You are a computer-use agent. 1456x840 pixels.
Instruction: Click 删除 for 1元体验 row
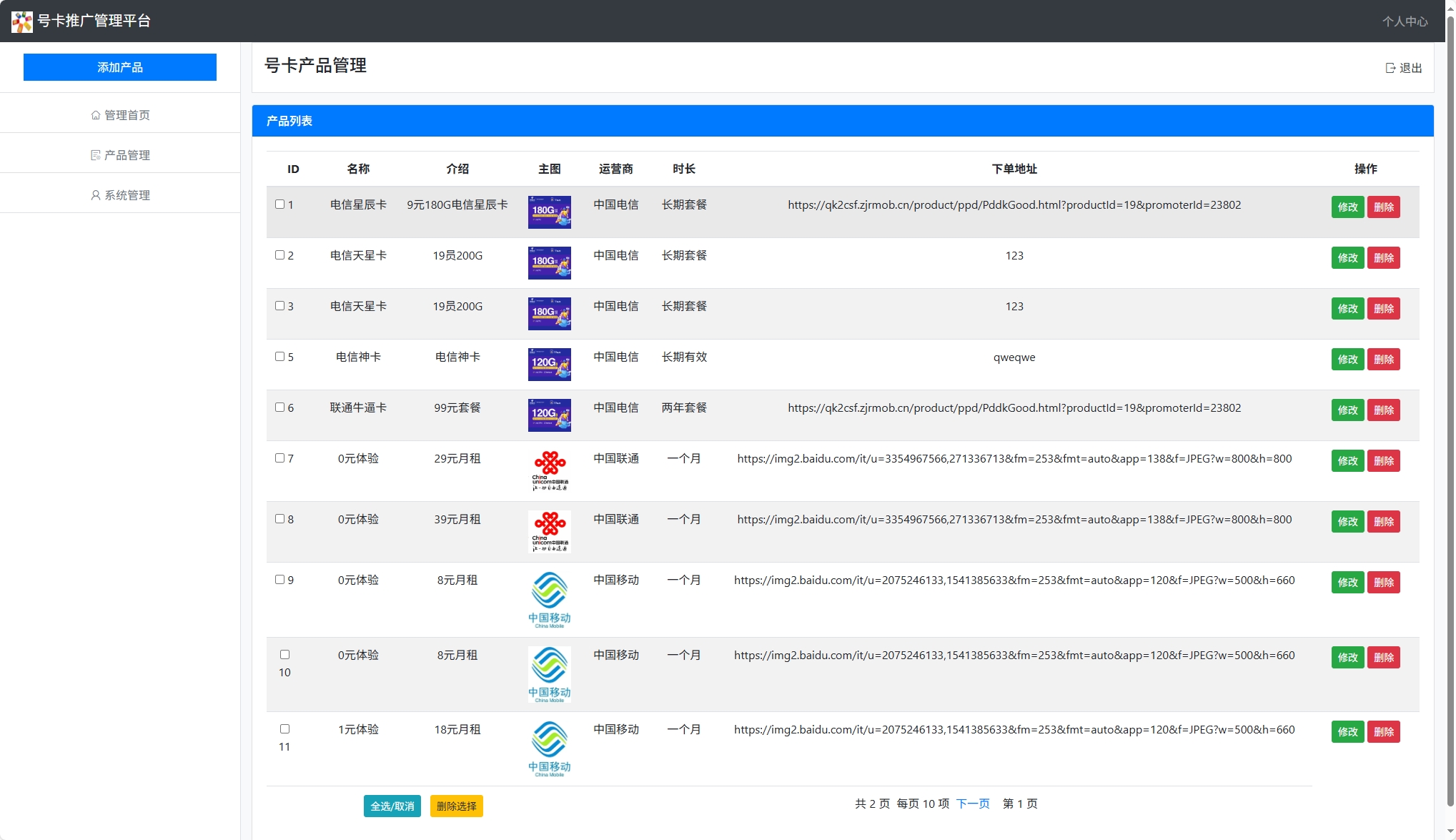coord(1384,732)
